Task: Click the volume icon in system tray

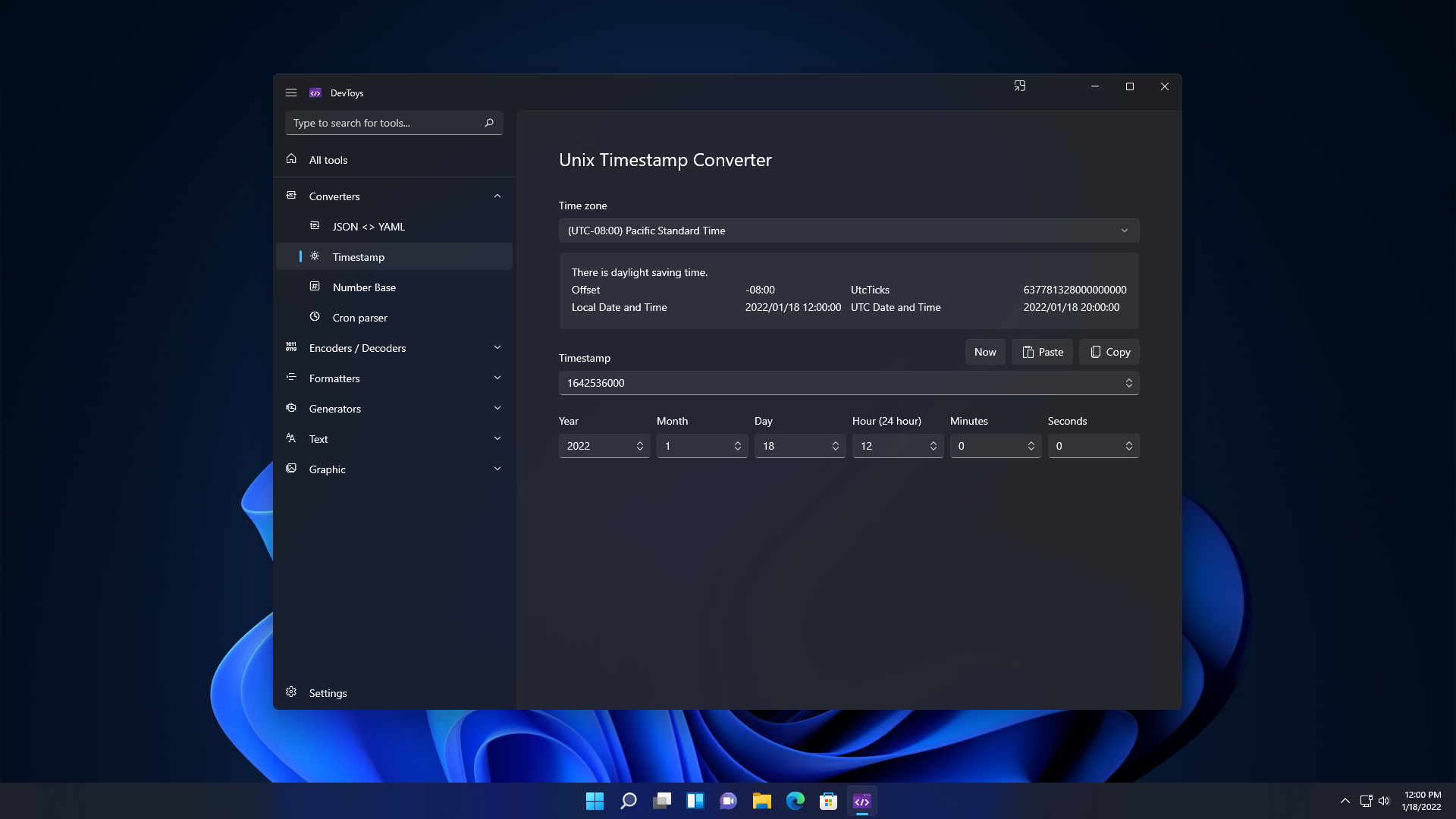Action: pos(1384,801)
